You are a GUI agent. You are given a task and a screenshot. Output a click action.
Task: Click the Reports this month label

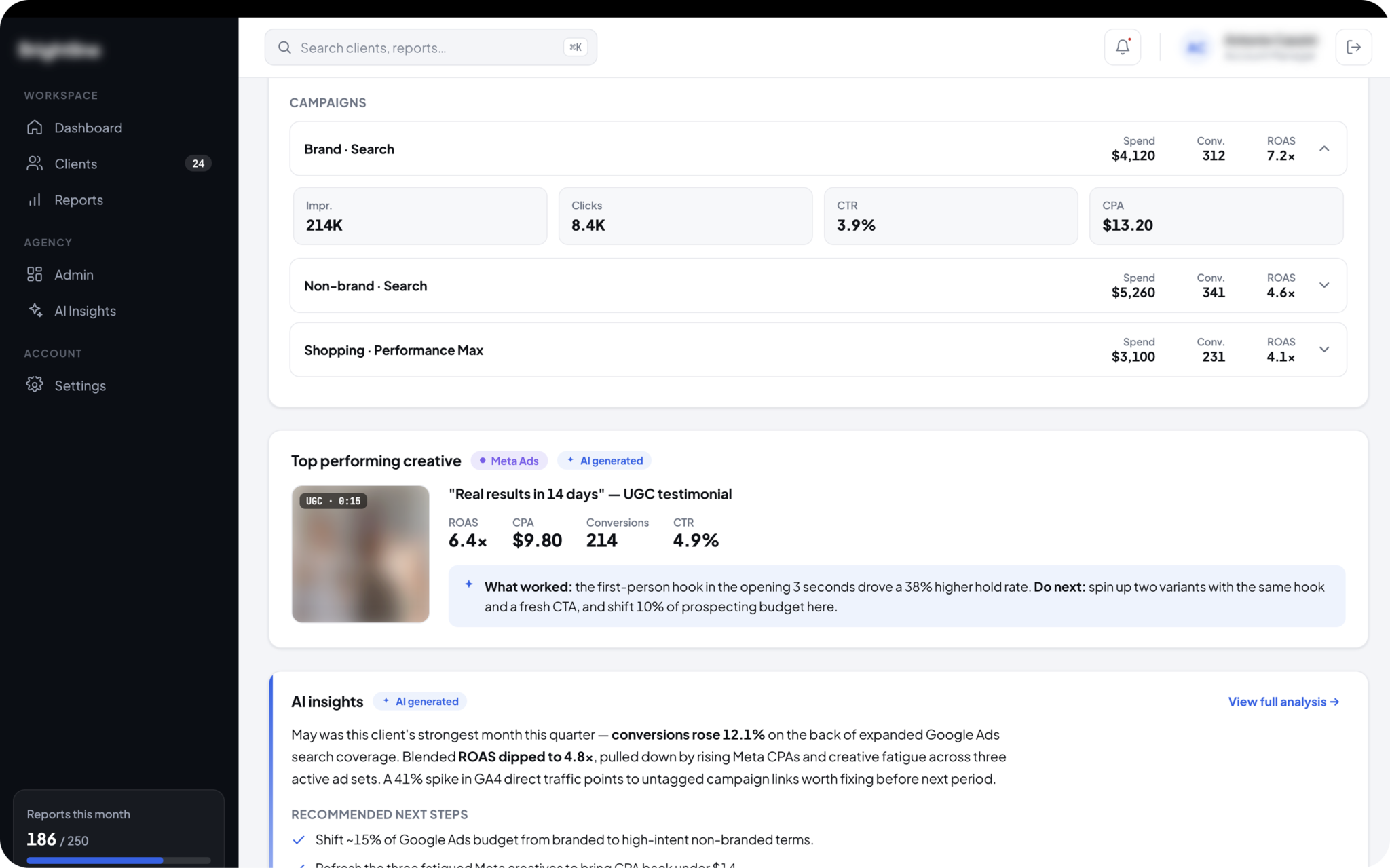click(78, 814)
